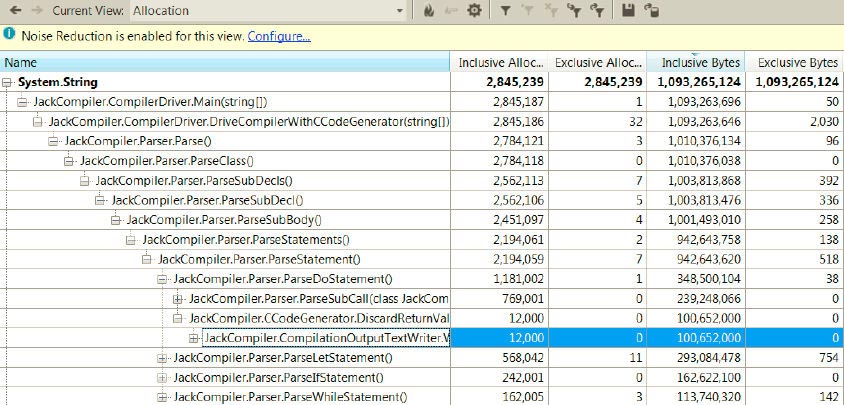Collapse the ParseDoStatement node
The width and height of the screenshot is (844, 405).
tap(163, 279)
